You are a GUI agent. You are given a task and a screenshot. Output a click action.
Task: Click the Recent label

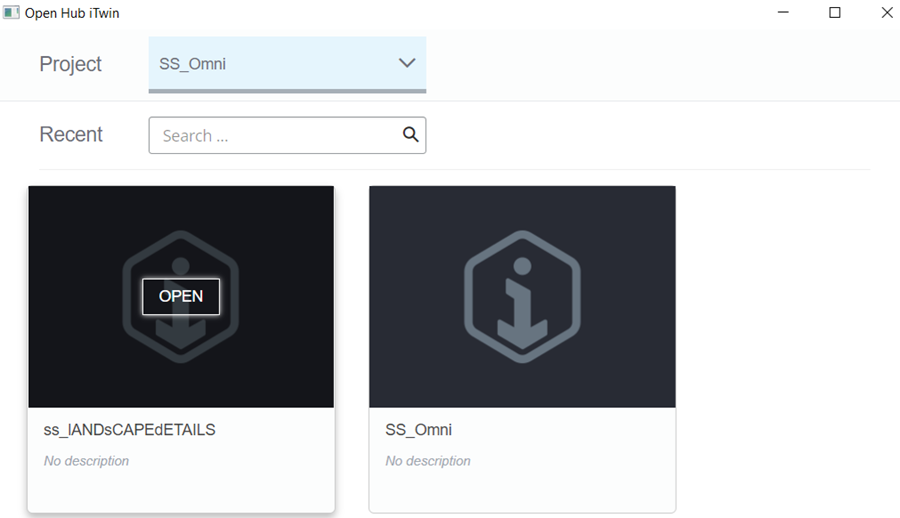pos(71,134)
